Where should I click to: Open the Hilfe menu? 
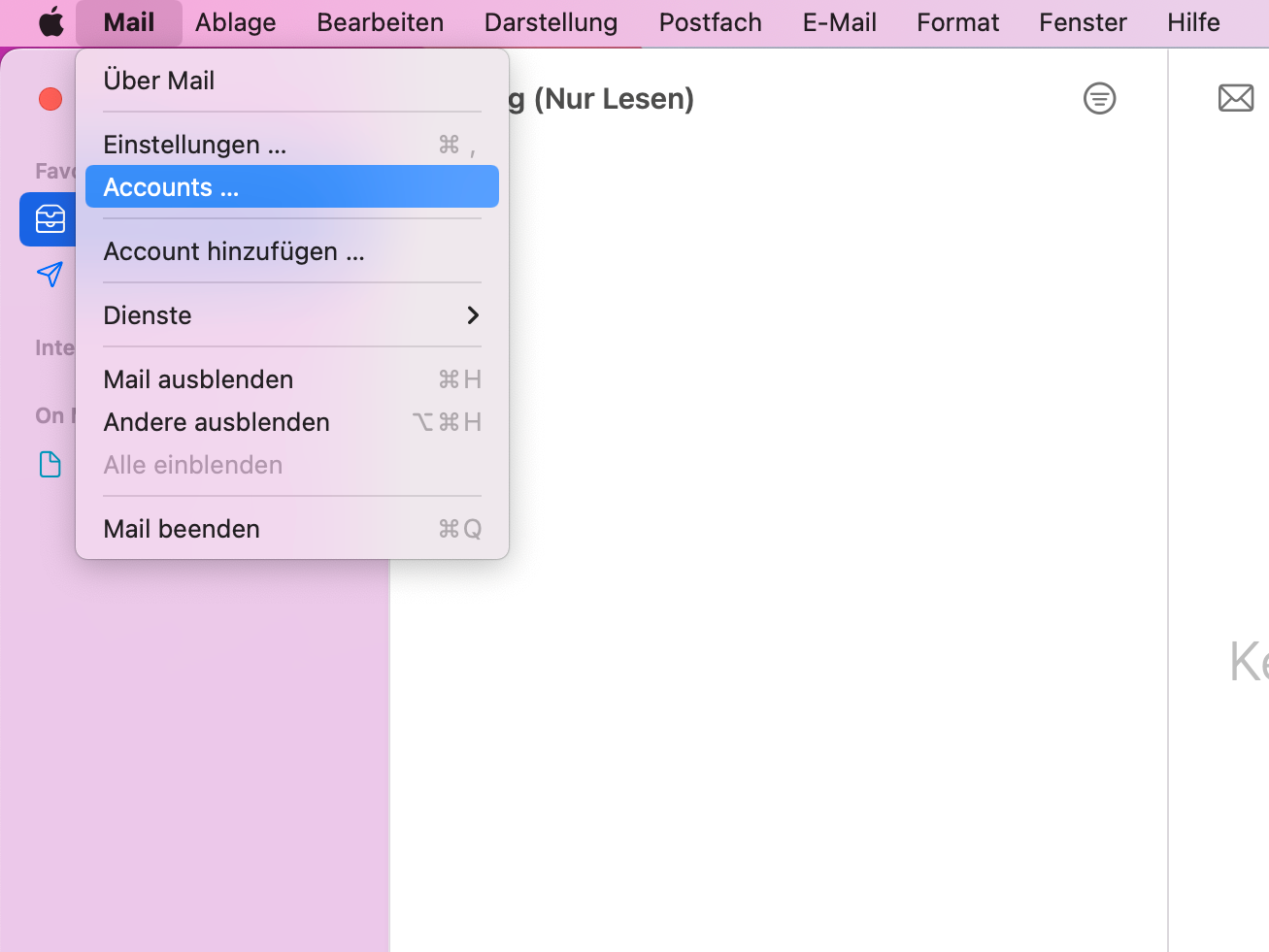(1193, 22)
